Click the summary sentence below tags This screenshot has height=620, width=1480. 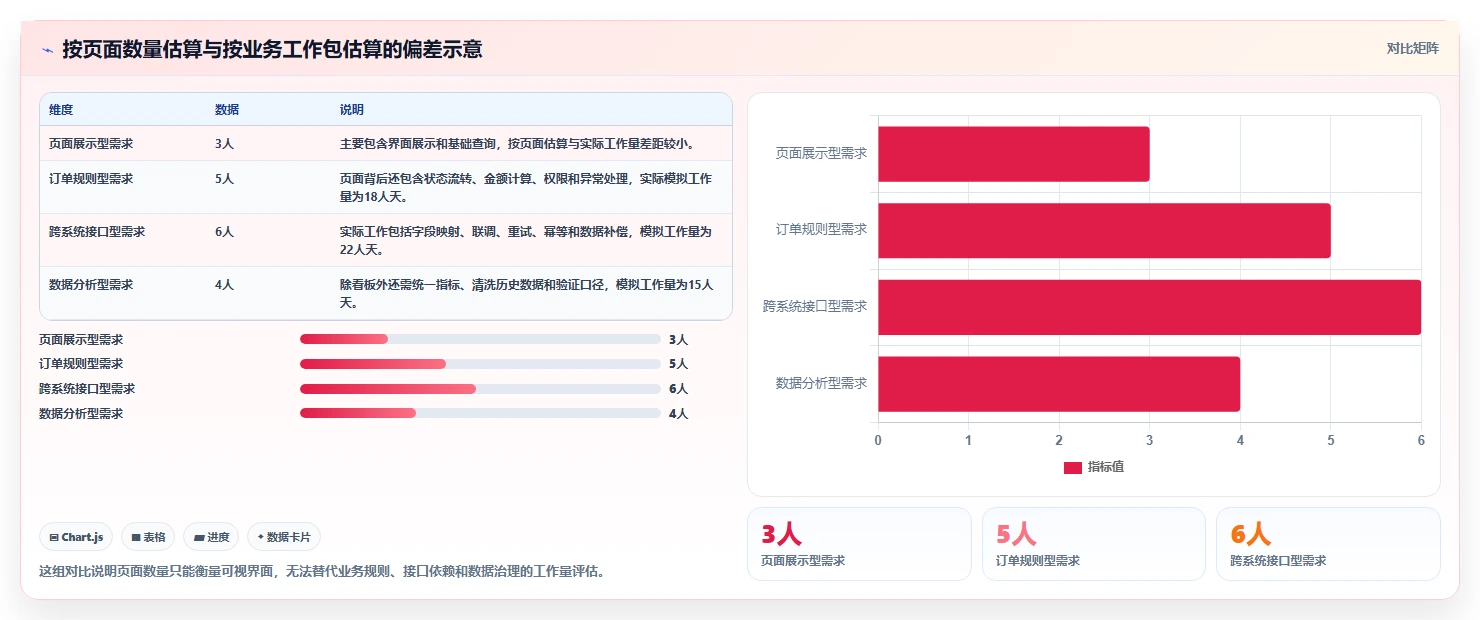pos(321,572)
